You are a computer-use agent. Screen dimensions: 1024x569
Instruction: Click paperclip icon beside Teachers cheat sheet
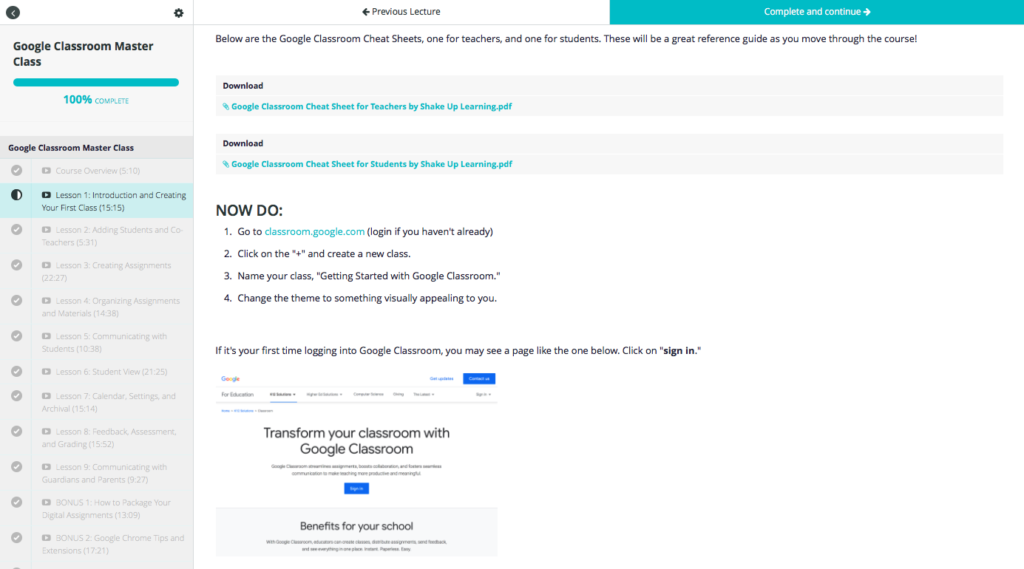tap(225, 106)
